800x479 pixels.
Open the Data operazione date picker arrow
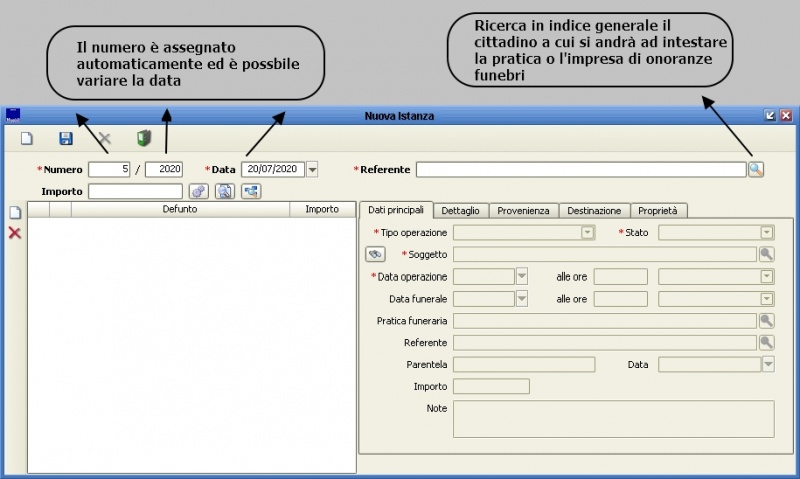click(521, 276)
